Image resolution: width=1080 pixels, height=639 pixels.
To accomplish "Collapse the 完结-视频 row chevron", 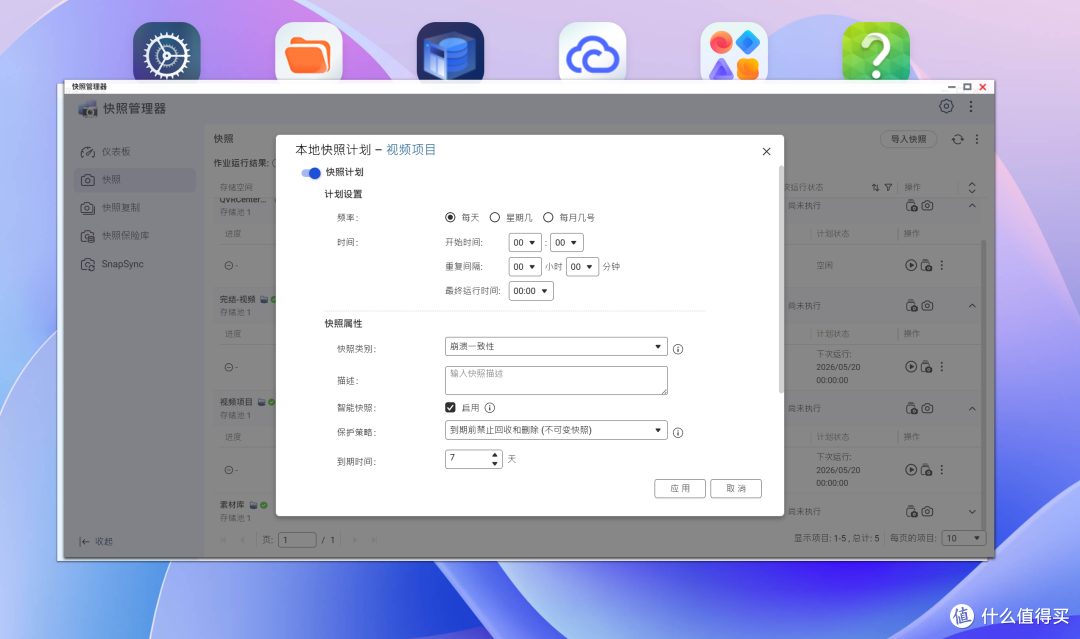I will click(972, 305).
